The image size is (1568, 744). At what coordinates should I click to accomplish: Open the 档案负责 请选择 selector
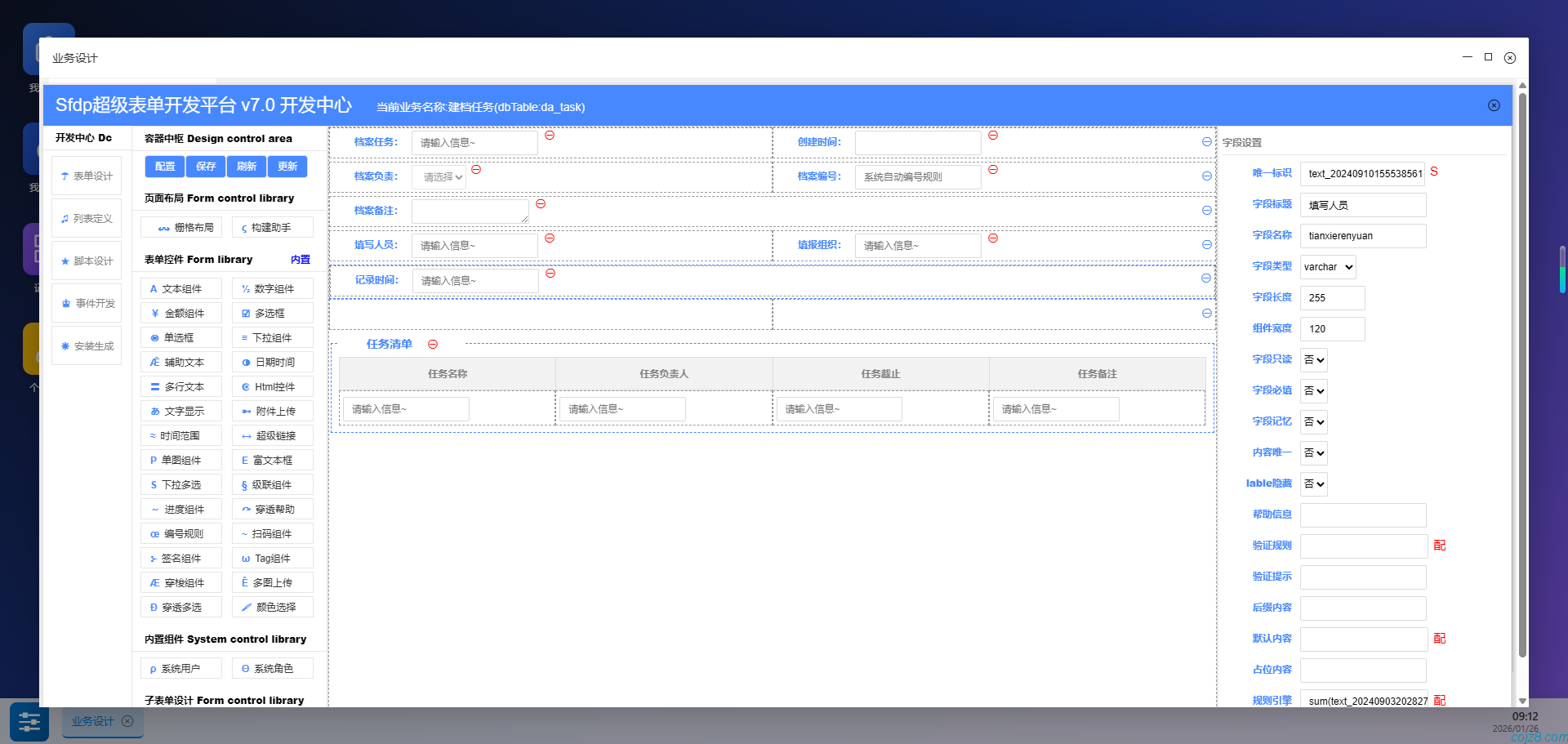coord(439,176)
